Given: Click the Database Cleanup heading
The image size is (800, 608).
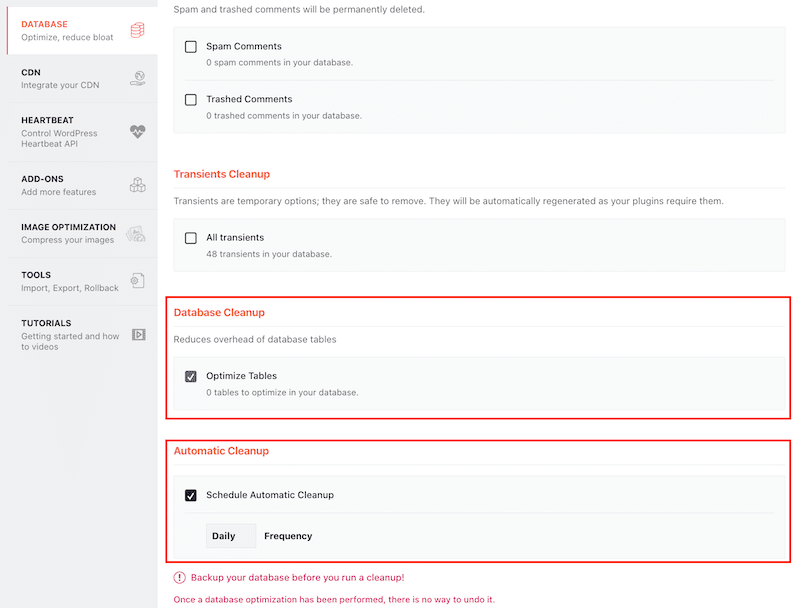Looking at the screenshot, I should (219, 312).
